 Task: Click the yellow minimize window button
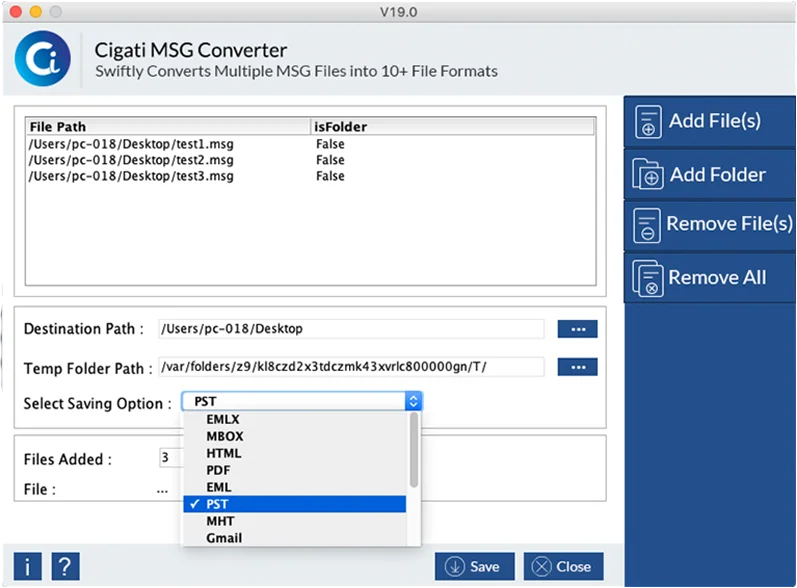[x=36, y=11]
